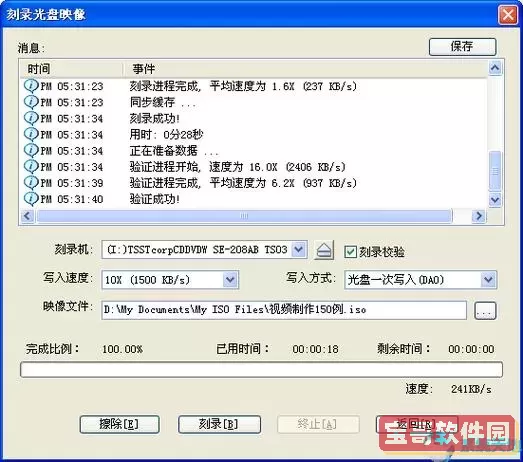
Task: Click the 擦除[E] erase button
Action: click(x=119, y=424)
